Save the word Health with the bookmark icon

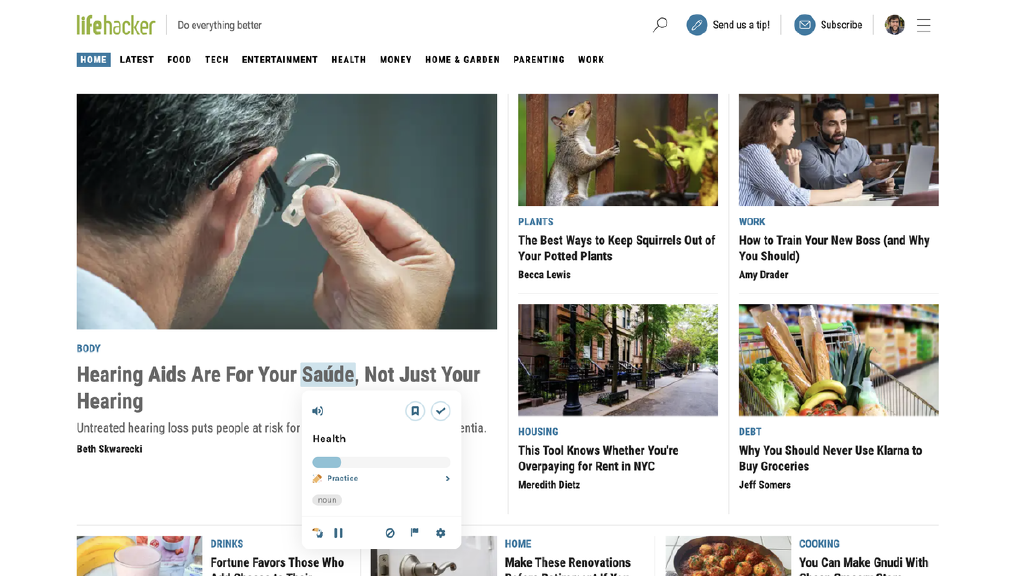414,410
